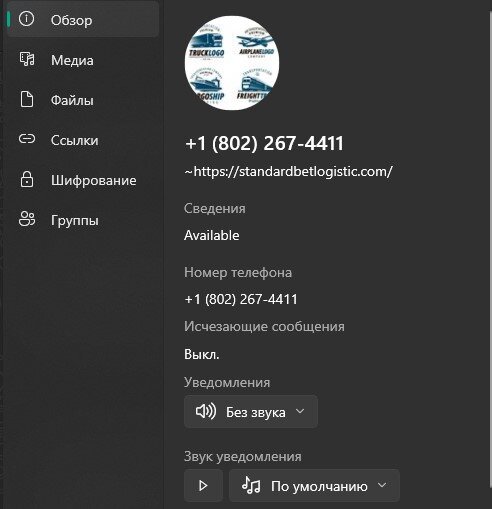The image size is (492, 509).
Task: Click the Ссылки chain link icon
Action: 27,139
